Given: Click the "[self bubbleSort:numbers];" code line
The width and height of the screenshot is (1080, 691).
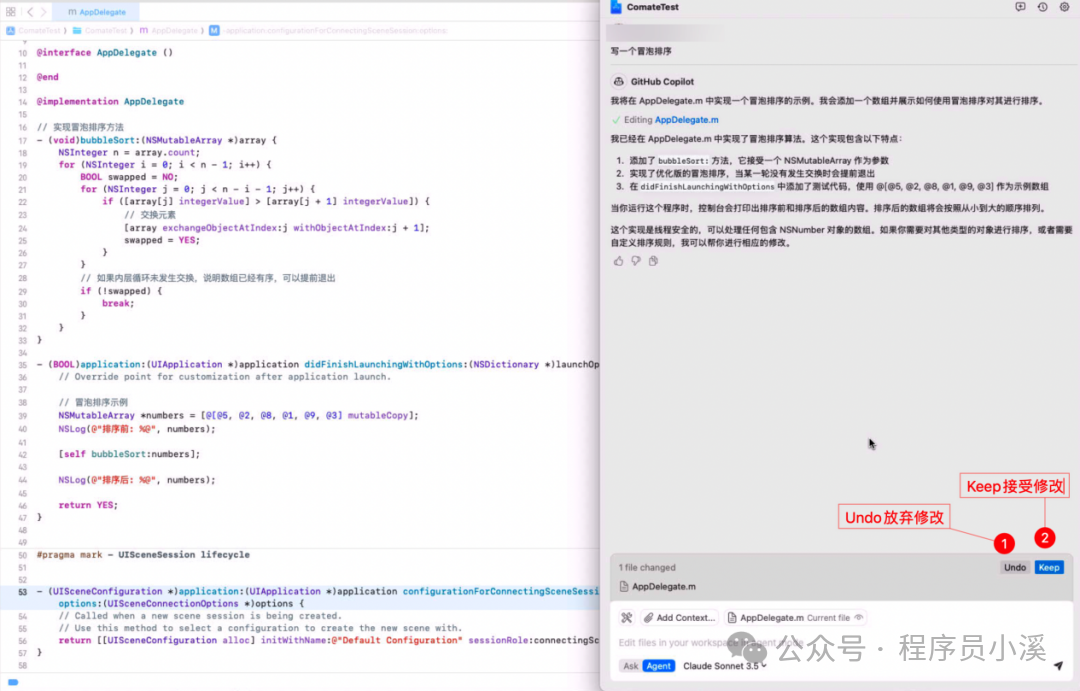Looking at the screenshot, I should (129, 454).
